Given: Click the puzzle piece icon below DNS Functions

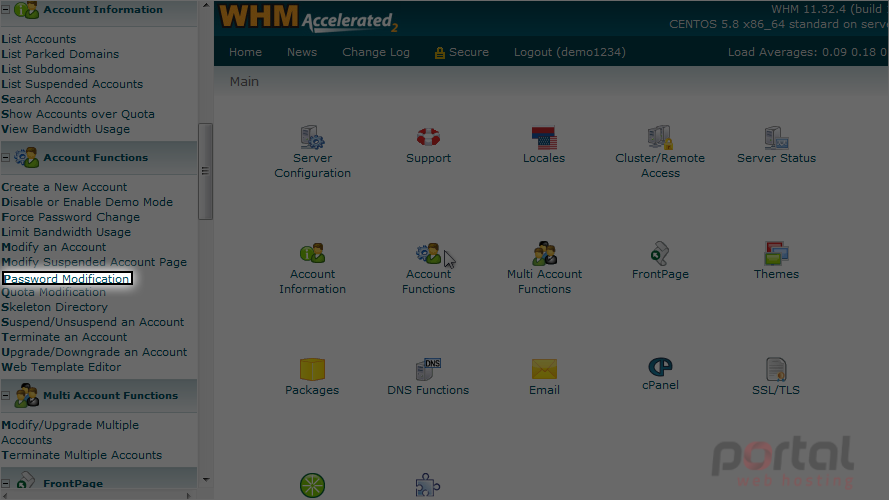Looking at the screenshot, I should click(x=428, y=485).
